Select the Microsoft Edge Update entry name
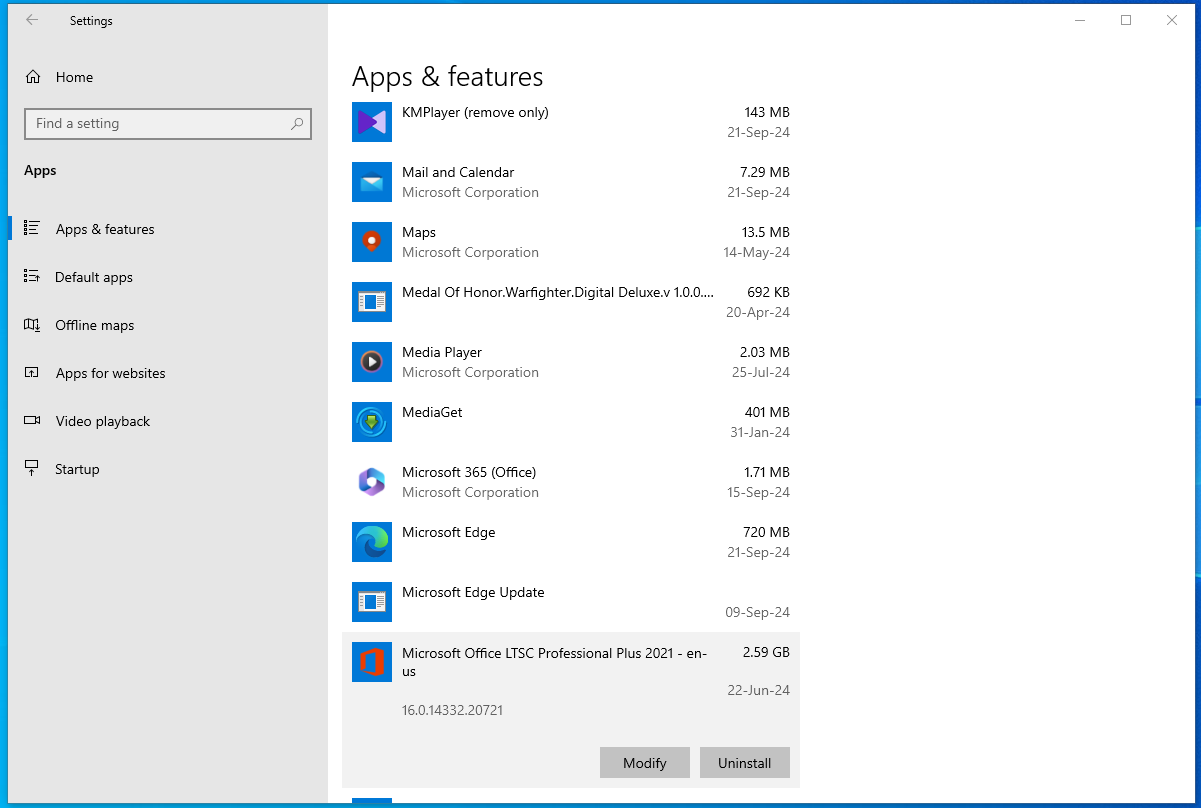Image resolution: width=1201 pixels, height=808 pixels. (473, 592)
